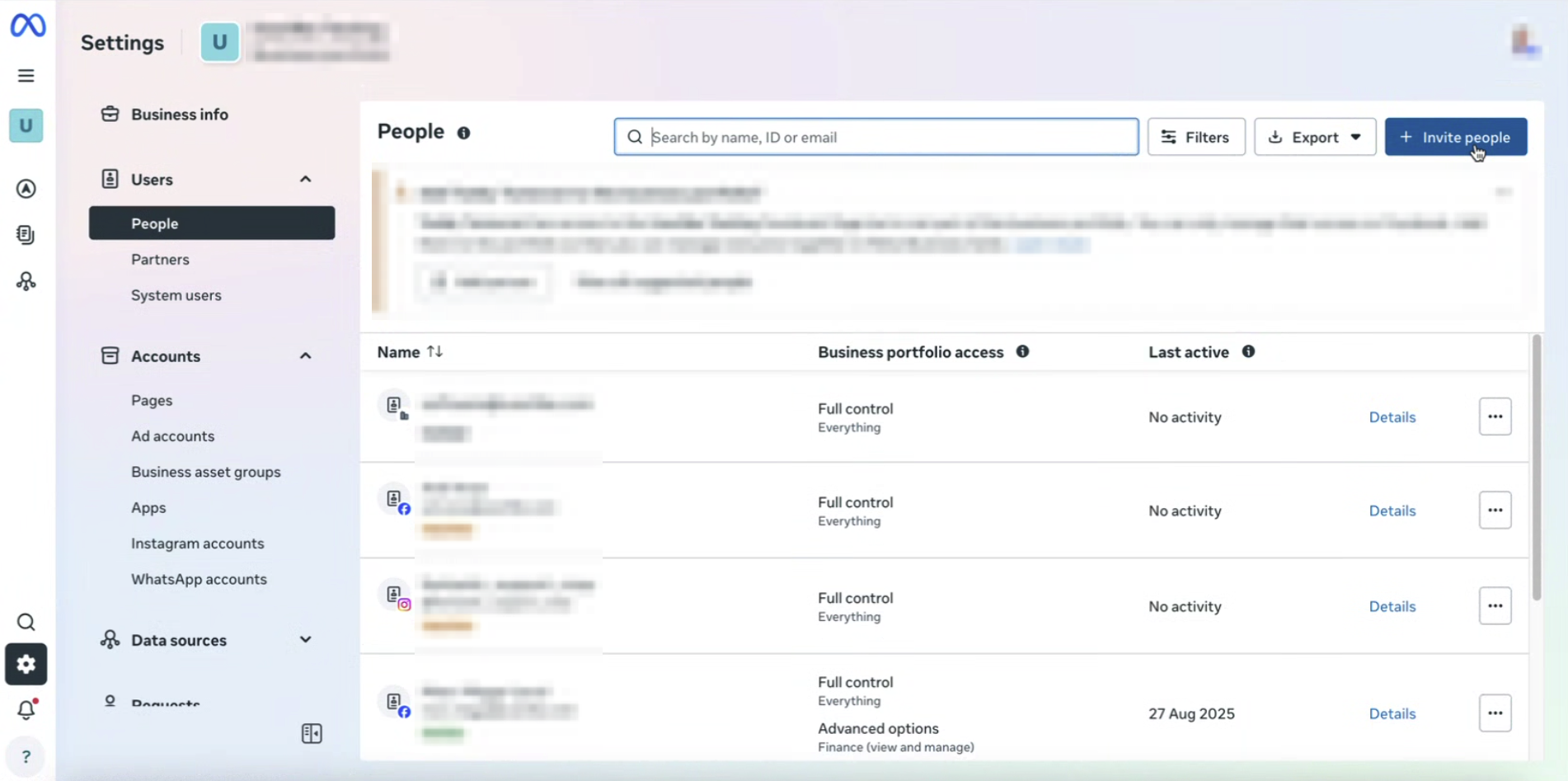Screen dimensions: 1568x781
Task: Click the Meta logo icon
Action: pos(27,26)
